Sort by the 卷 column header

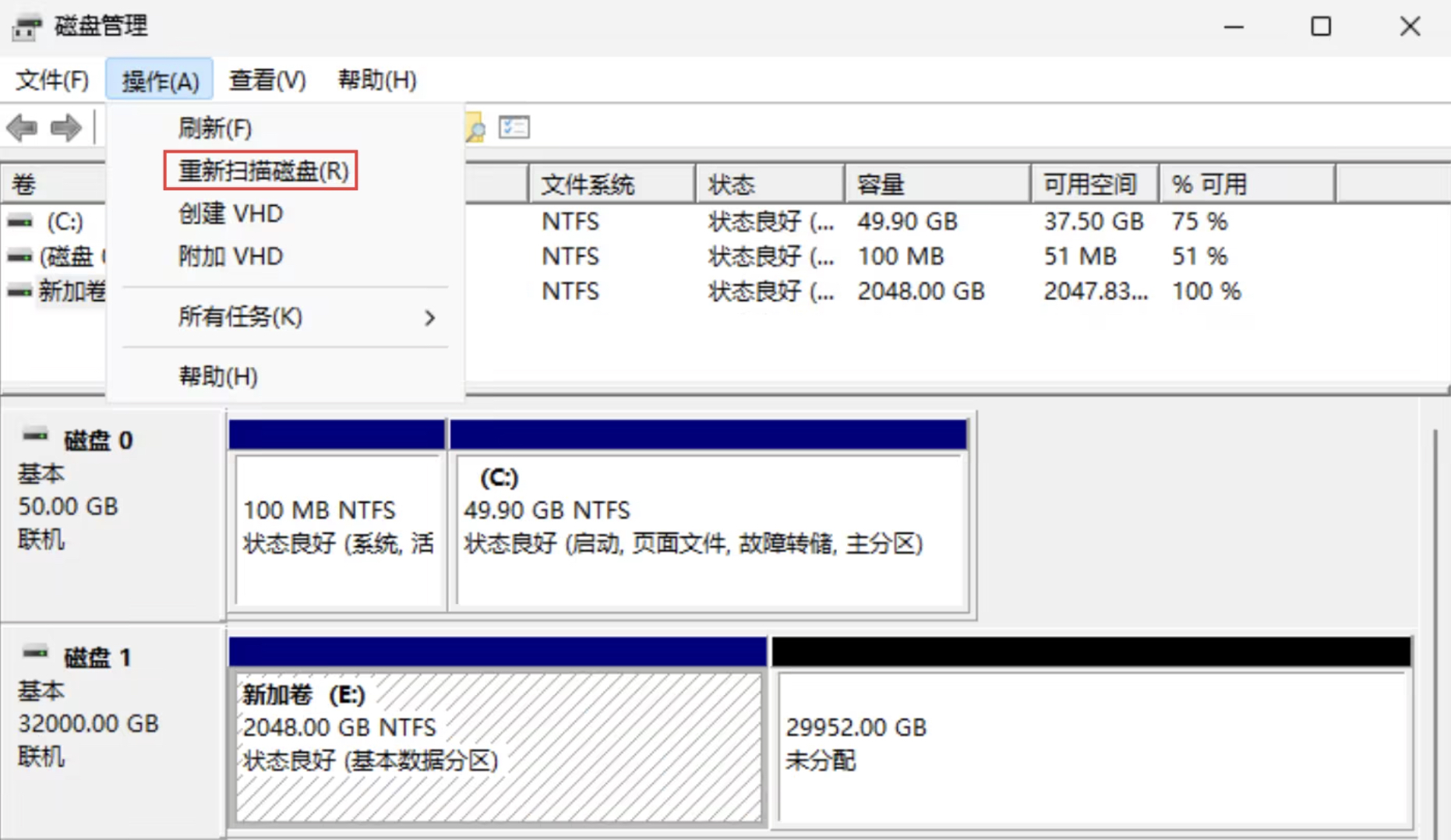[53, 185]
